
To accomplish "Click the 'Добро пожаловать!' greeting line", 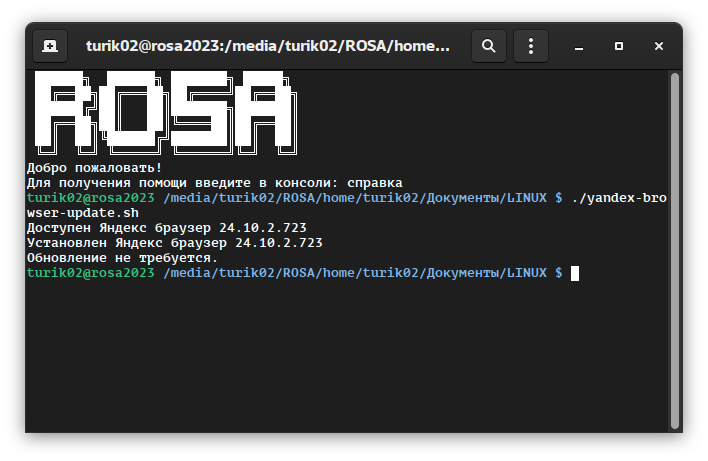I will 94,168.
